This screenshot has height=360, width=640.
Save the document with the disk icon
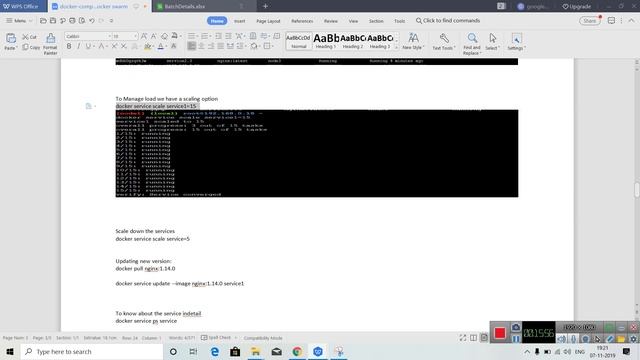pos(53,20)
